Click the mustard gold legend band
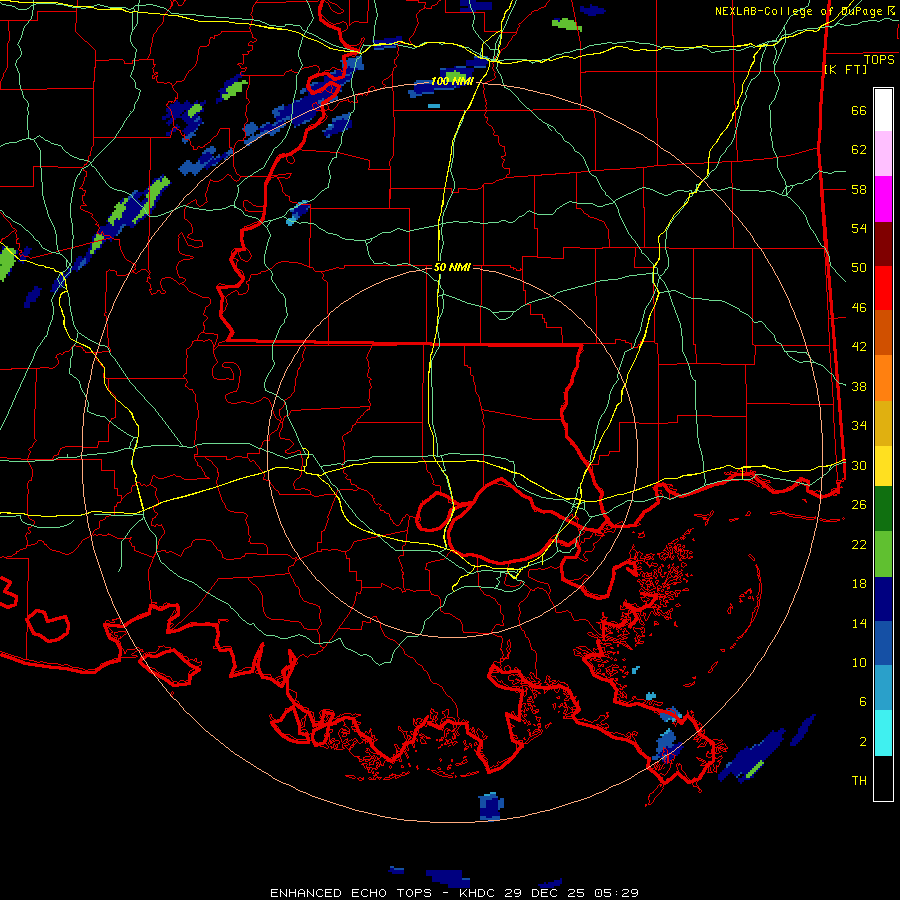 pyautogui.click(x=883, y=424)
